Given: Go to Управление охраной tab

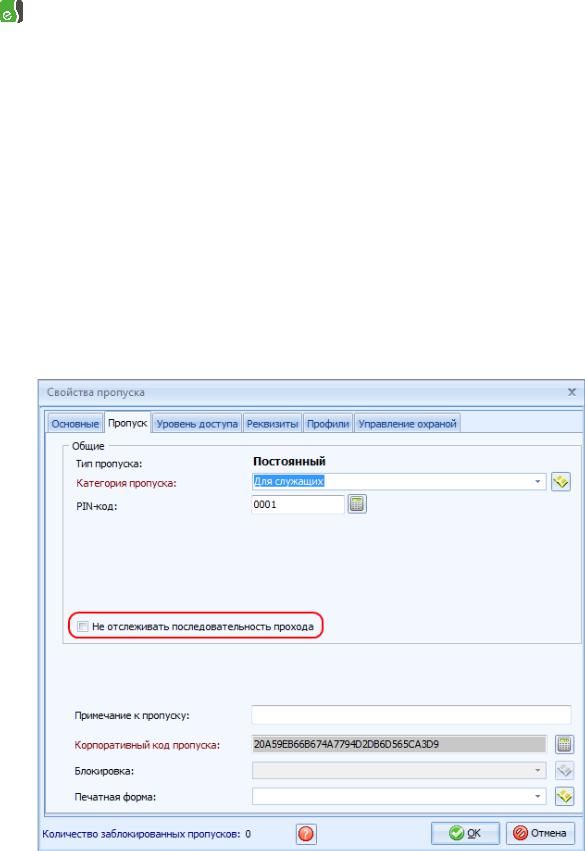Looking at the screenshot, I should pos(407,424).
